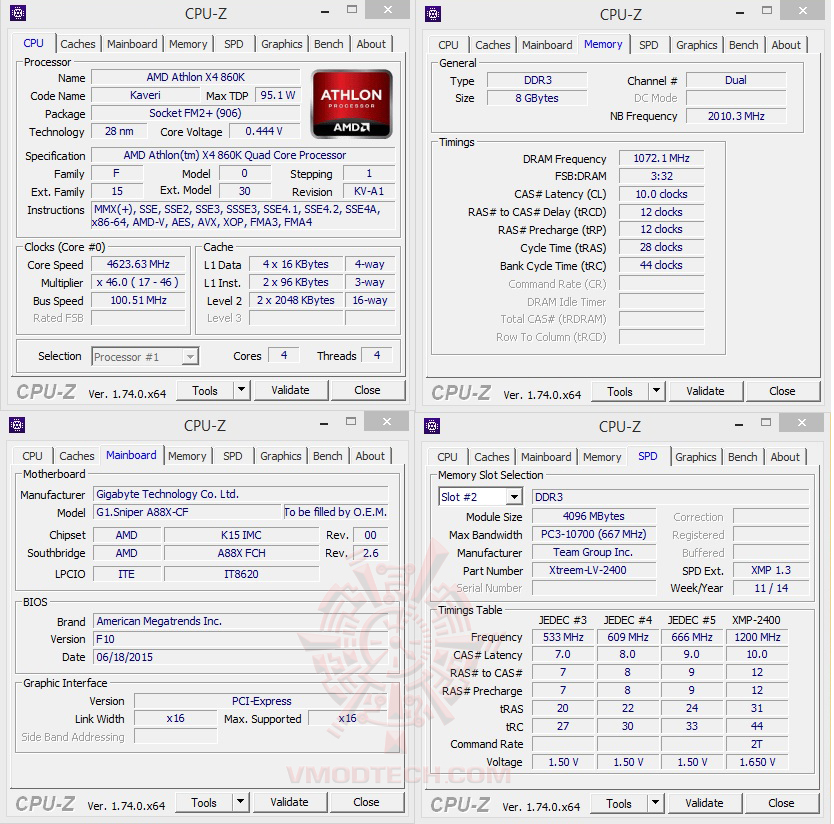The image size is (834, 824).
Task: Open Slot #2 memory slot dropdown
Action: click(480, 497)
